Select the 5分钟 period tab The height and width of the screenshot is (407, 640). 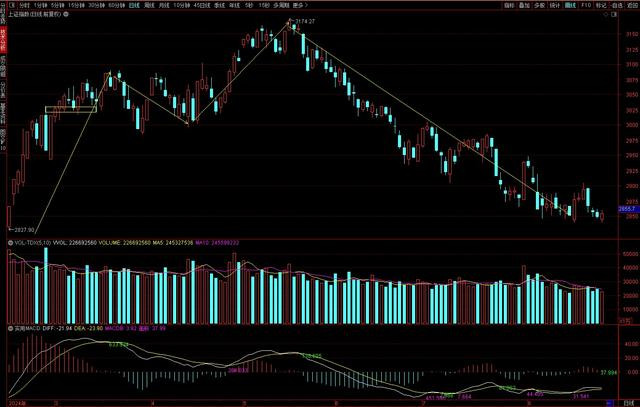(x=58, y=5)
